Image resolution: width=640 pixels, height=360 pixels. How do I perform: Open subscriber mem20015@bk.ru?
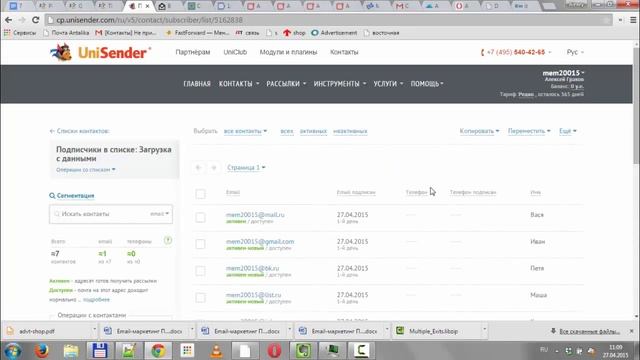[x=252, y=268]
